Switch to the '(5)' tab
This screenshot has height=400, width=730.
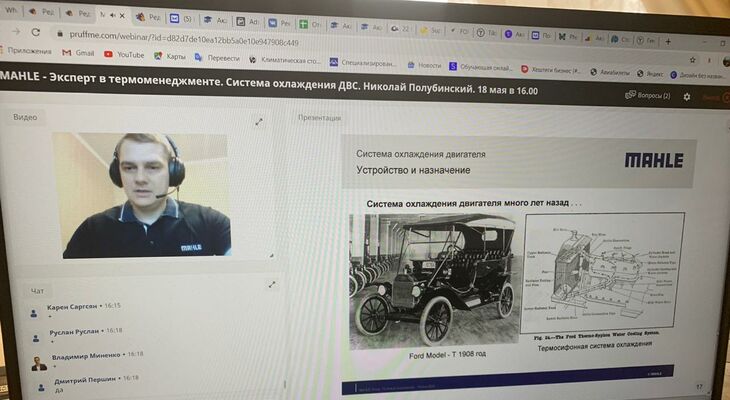[181, 19]
